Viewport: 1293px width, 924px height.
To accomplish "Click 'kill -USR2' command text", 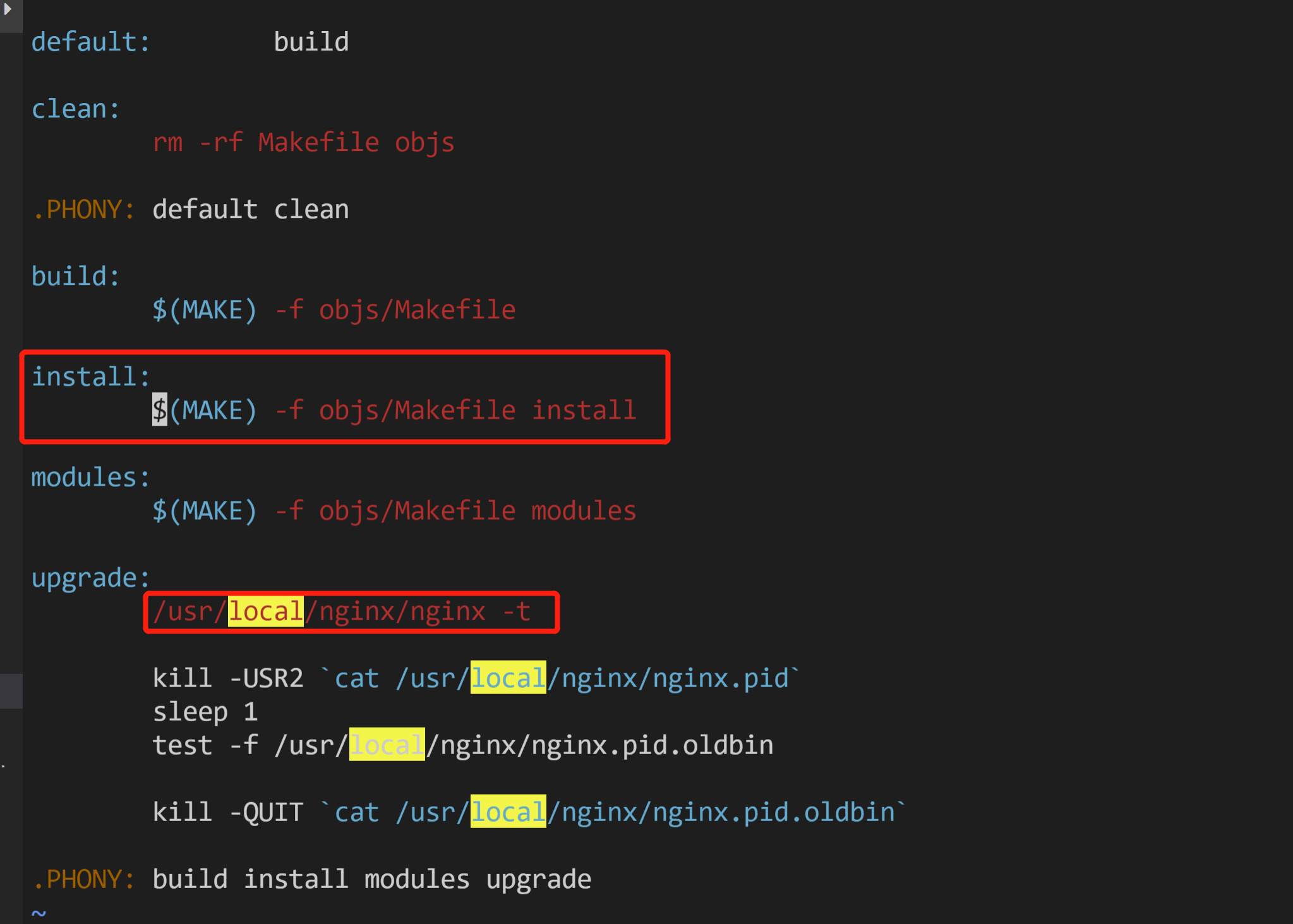I will coord(227,678).
